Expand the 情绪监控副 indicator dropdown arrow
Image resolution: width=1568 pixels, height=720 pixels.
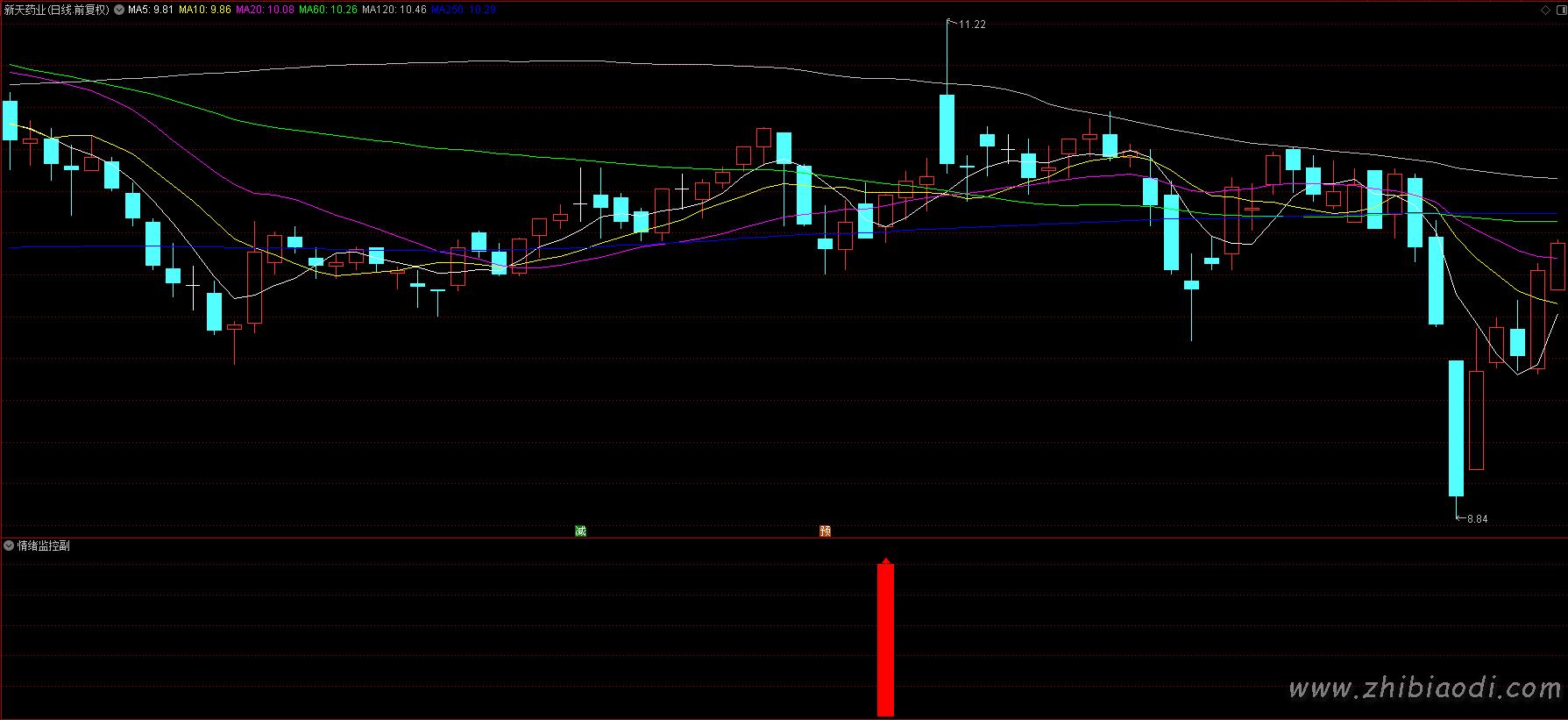9,545
